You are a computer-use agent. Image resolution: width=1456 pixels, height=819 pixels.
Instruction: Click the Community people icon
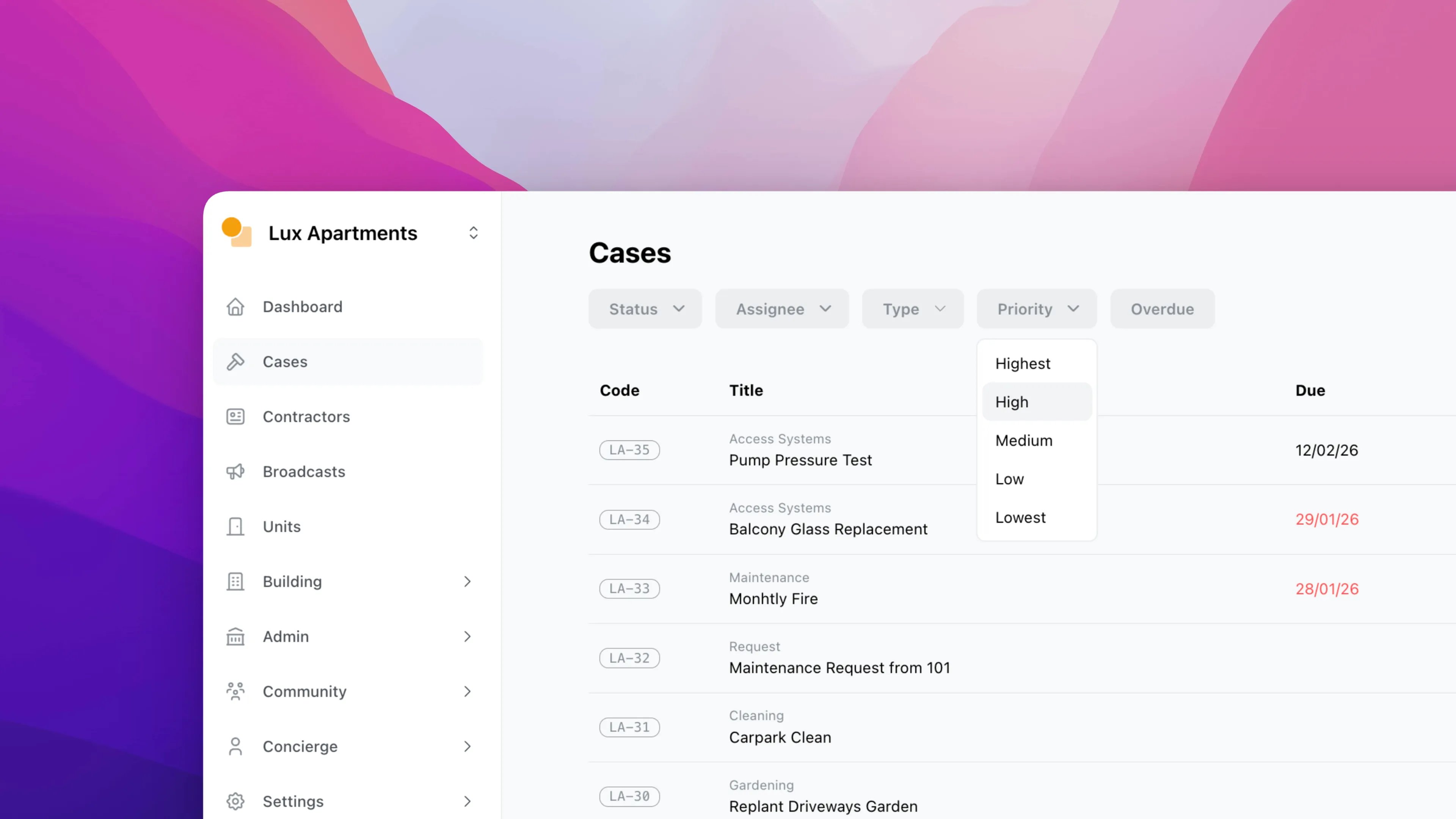[x=235, y=691]
